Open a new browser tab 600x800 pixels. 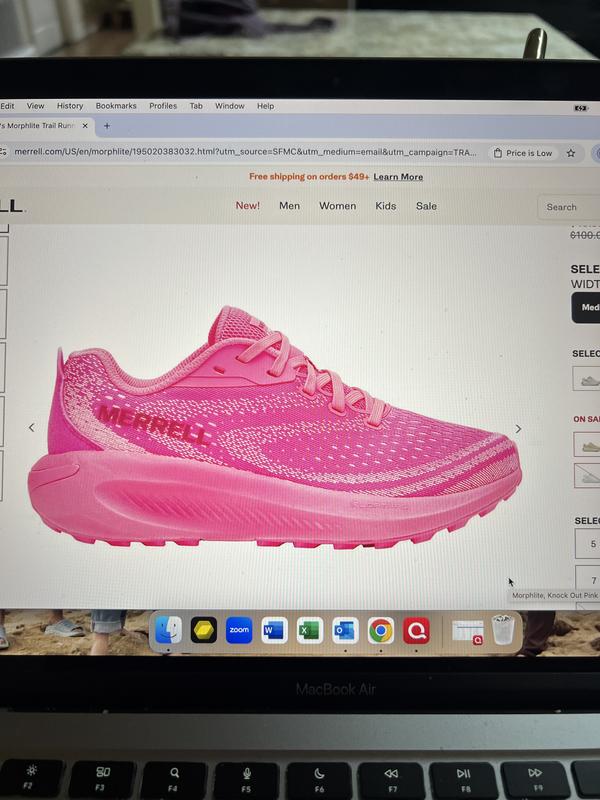107,126
